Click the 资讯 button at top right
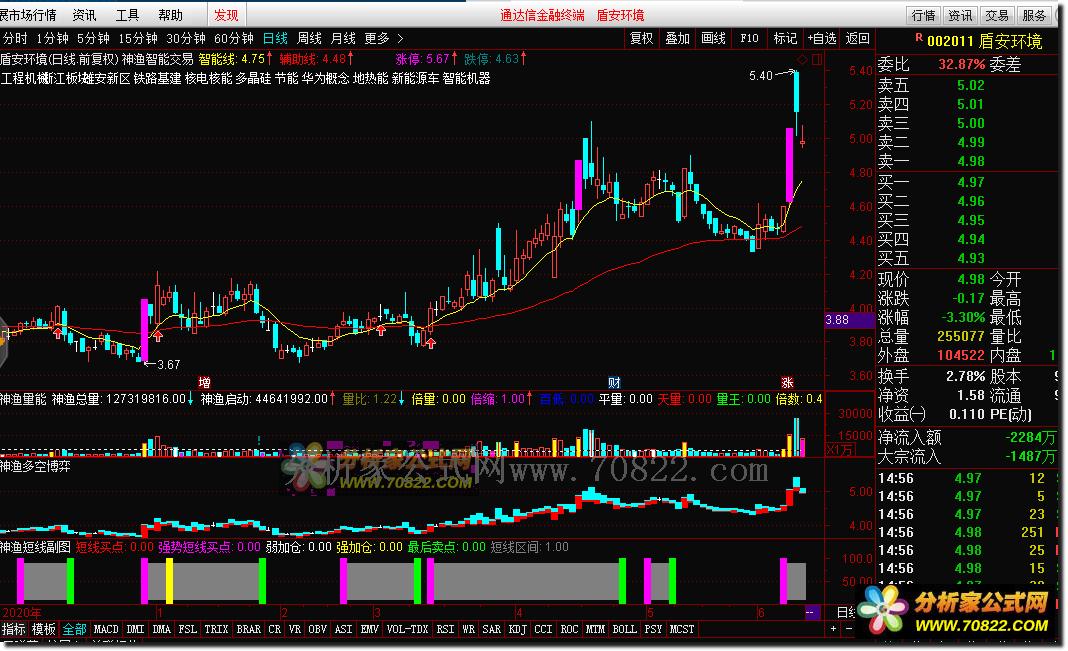 click(x=960, y=15)
